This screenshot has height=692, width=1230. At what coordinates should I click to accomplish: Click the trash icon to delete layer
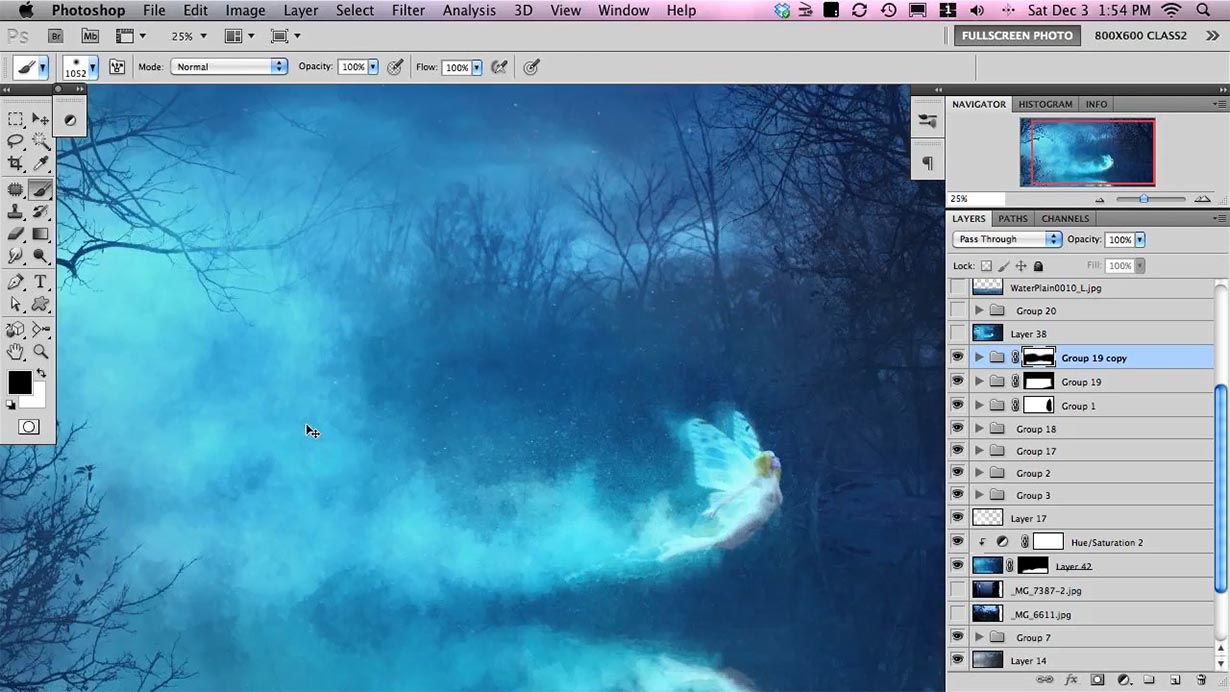click(1201, 680)
